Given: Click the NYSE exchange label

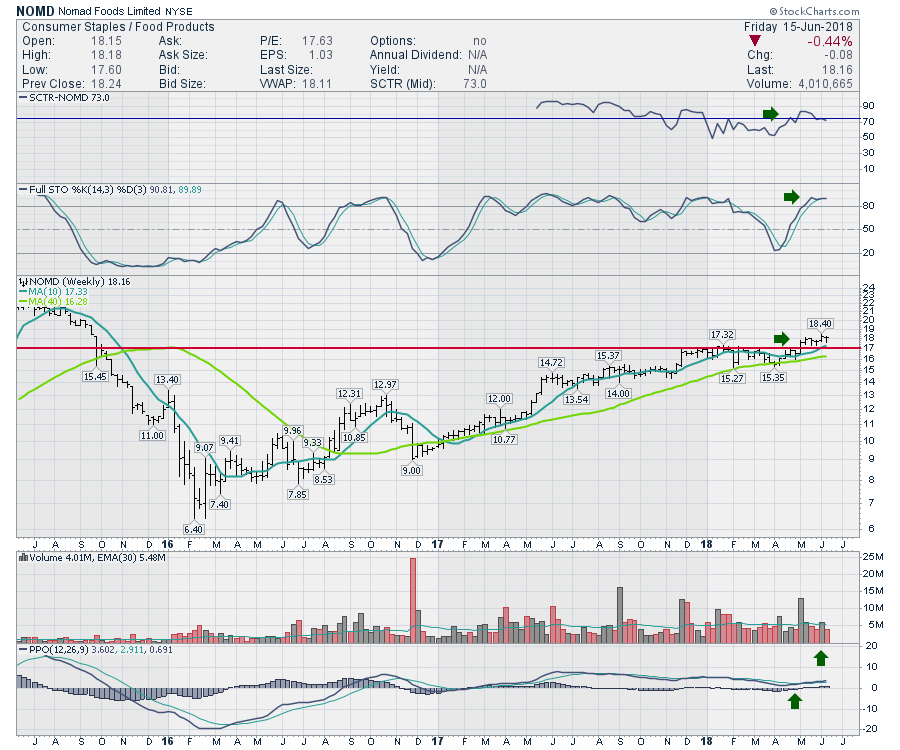Looking at the screenshot, I should coord(179,11).
